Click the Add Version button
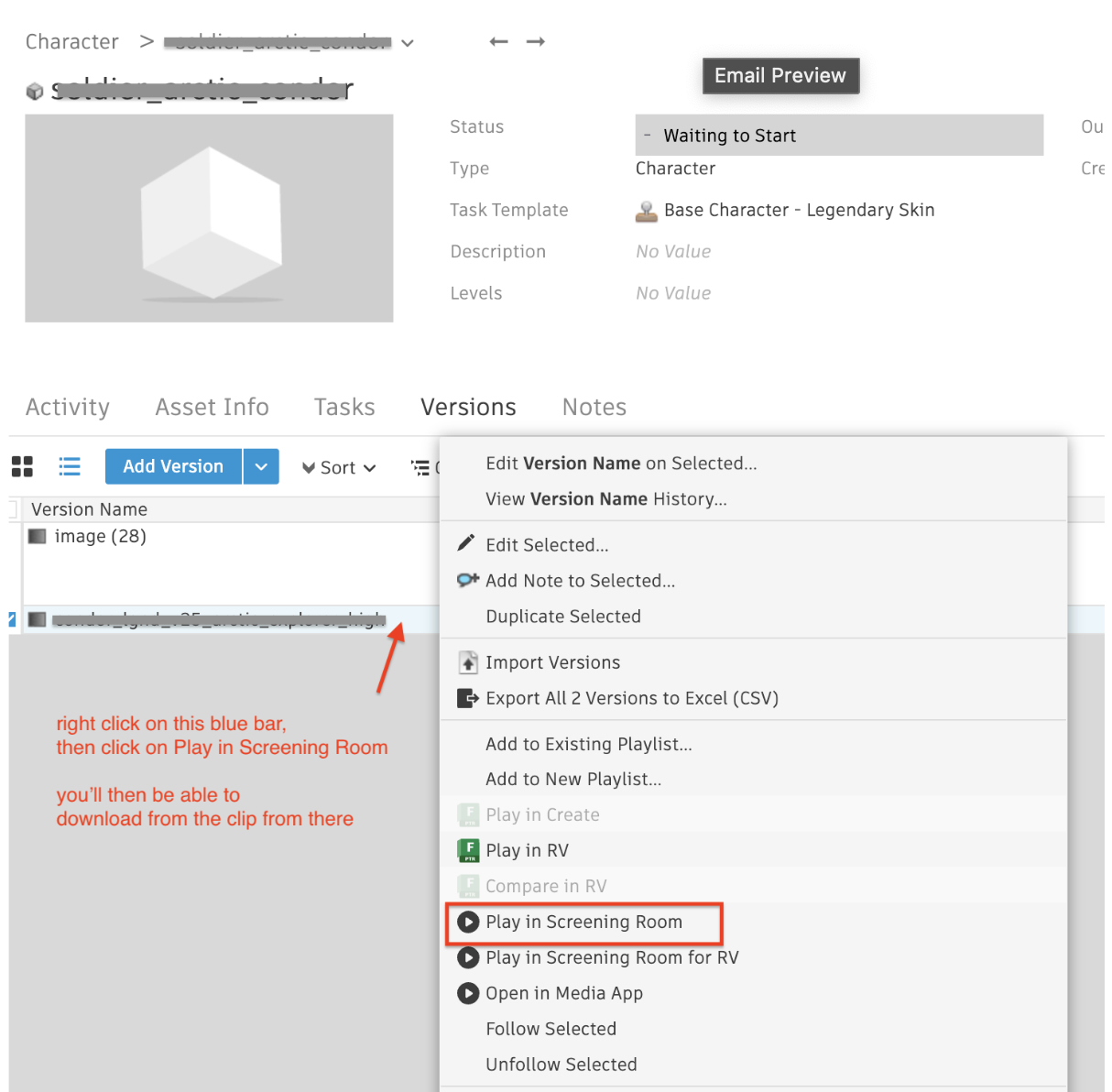Screen dimensions: 1112x1092 [172, 466]
